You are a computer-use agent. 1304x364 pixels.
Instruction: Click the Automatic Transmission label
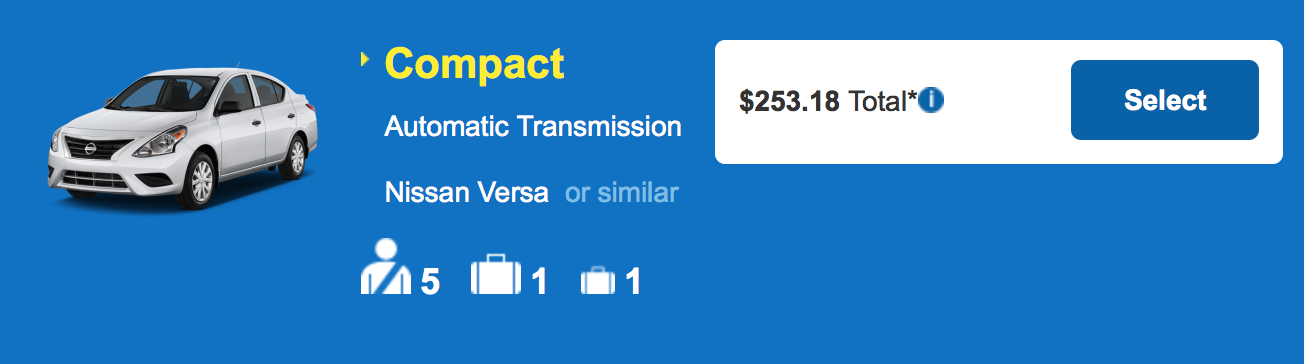[533, 127]
